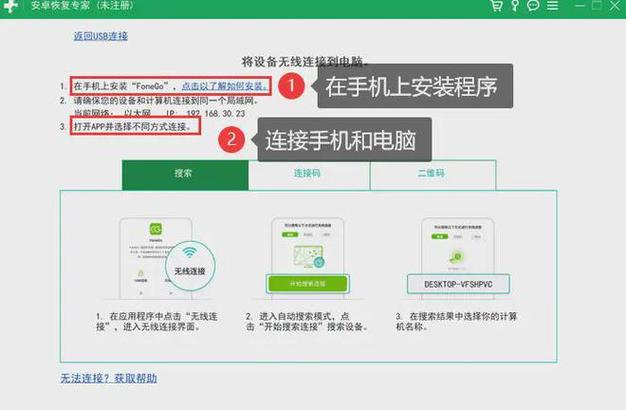Click step text 在应用程序中点击"无线连接"
626x410 pixels.
point(157,321)
